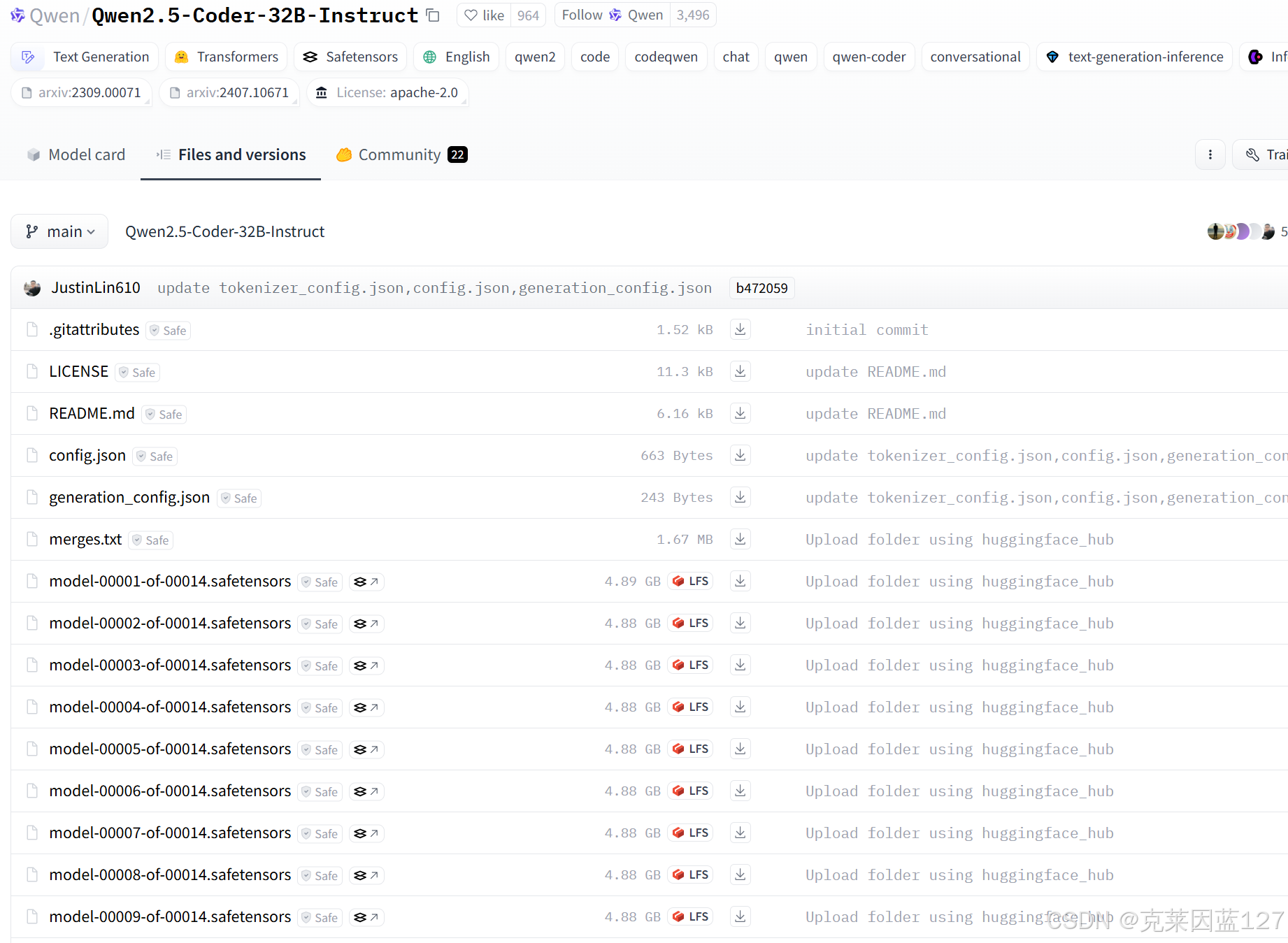The image size is (1288, 943).
Task: Expand the main branch dropdown
Action: tap(59, 231)
